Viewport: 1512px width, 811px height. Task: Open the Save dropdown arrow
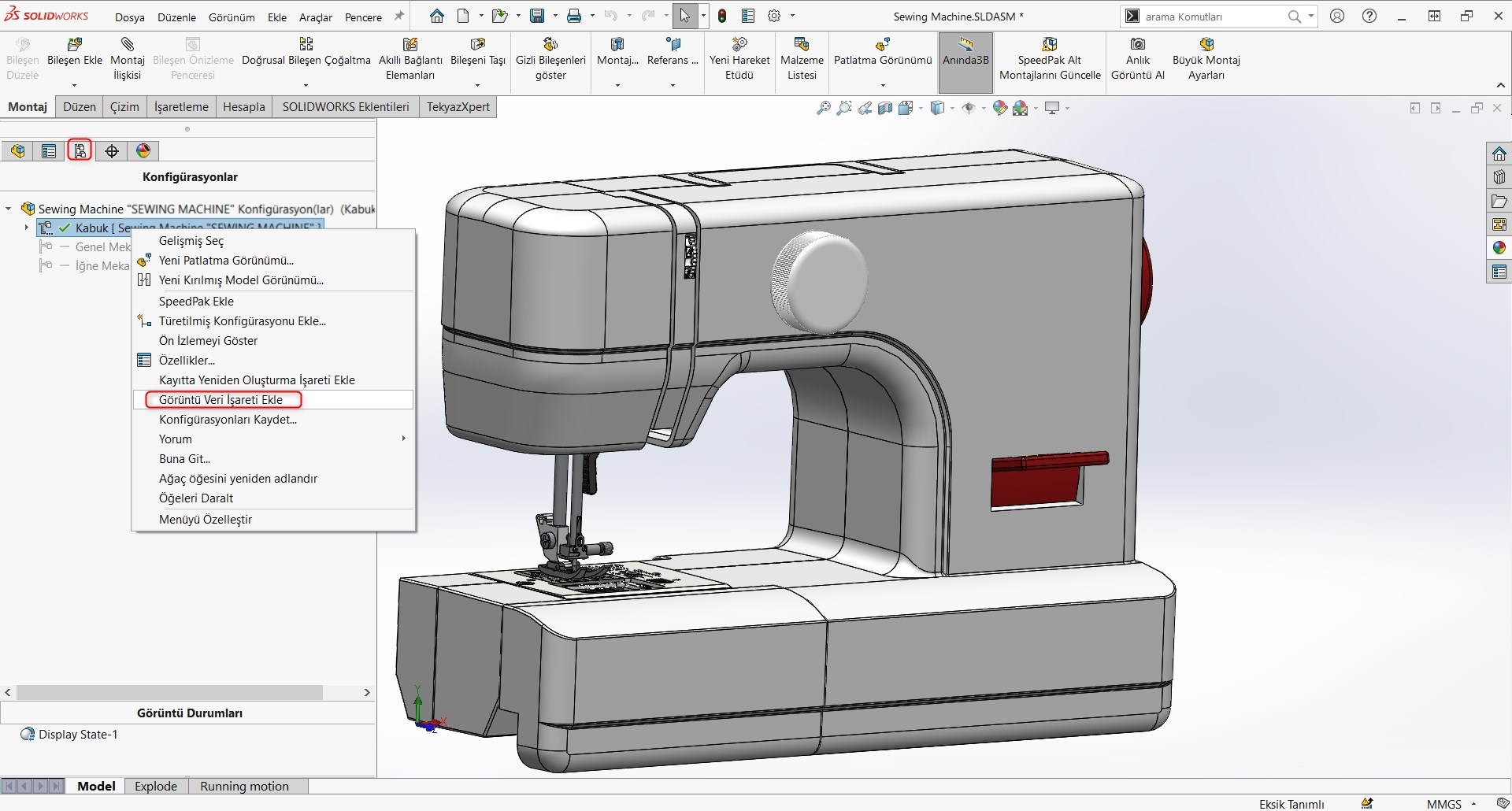point(555,16)
